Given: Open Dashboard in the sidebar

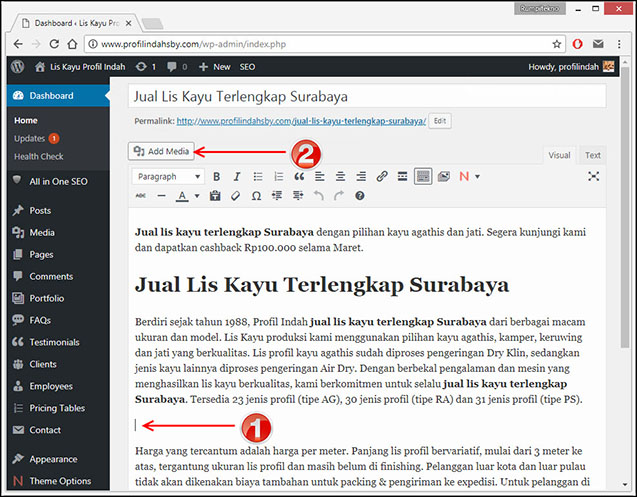Looking at the screenshot, I should point(58,95).
